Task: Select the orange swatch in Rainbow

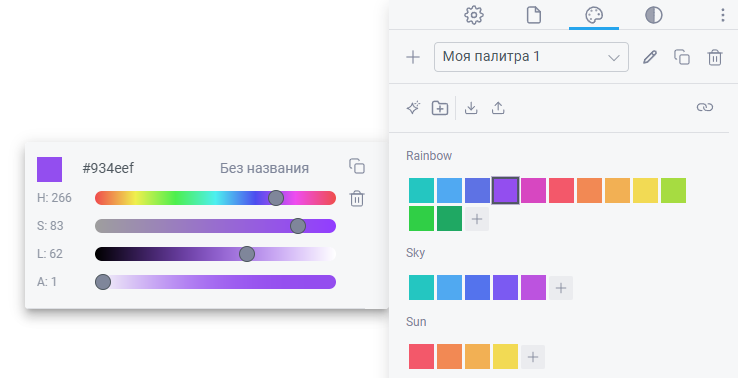Action: click(x=589, y=190)
